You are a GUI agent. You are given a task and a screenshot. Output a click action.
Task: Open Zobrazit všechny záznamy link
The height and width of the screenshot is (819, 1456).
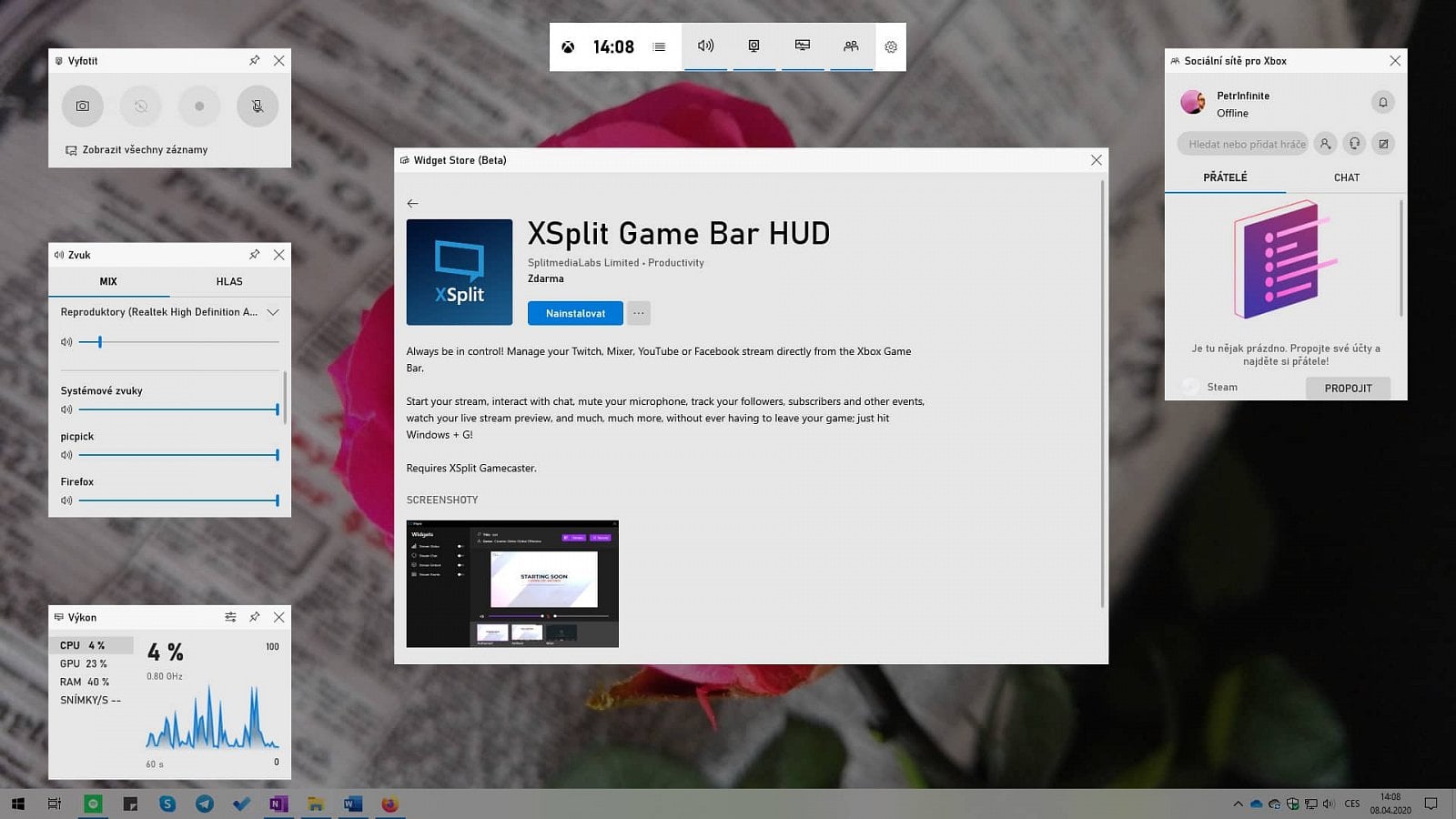point(136,150)
